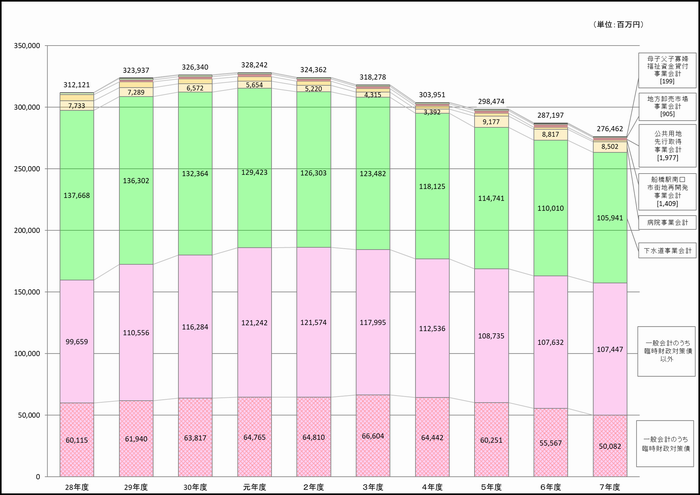Click the 病院事業会計 legend box
Screen dimensions: 700x495
pos(667,222)
